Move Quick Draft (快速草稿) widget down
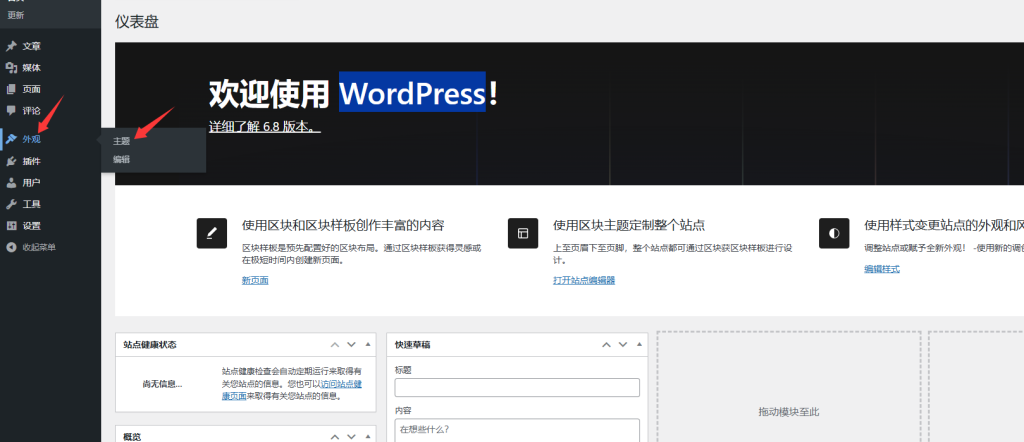 pyautogui.click(x=623, y=345)
